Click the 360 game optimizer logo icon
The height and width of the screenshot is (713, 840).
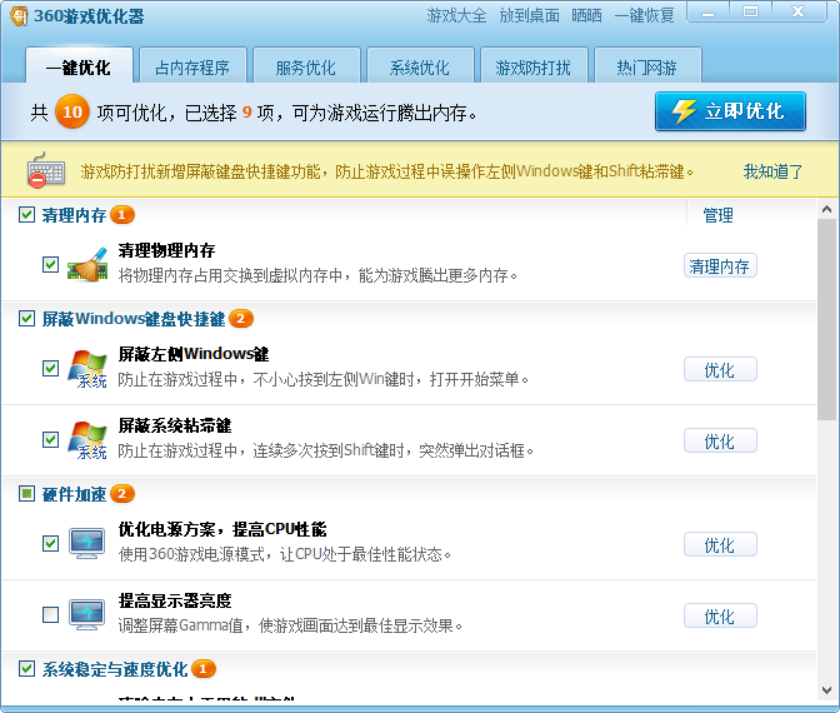[x=19, y=15]
